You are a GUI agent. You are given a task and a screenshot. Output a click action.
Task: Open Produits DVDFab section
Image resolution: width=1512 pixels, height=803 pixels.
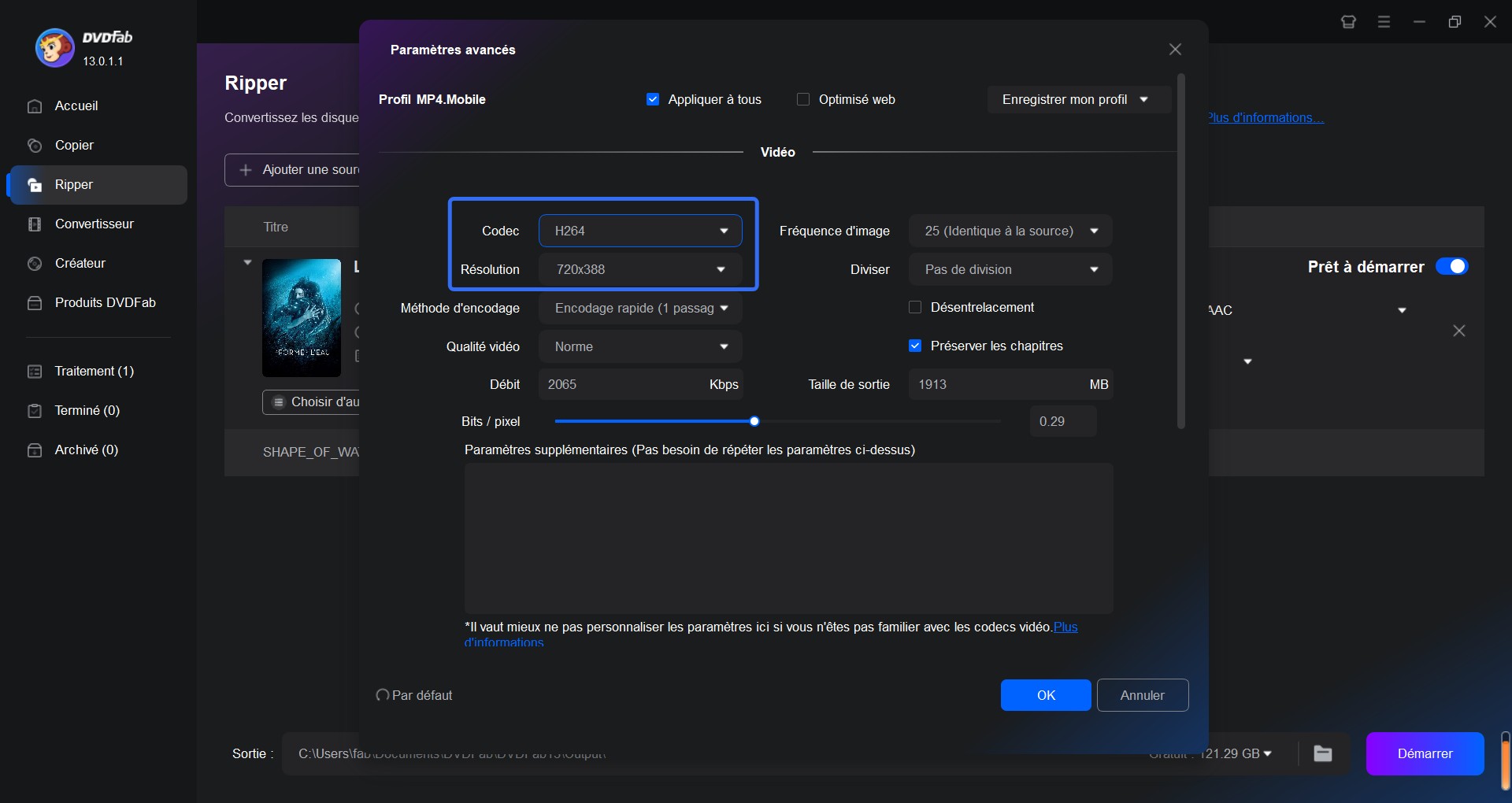(x=98, y=303)
